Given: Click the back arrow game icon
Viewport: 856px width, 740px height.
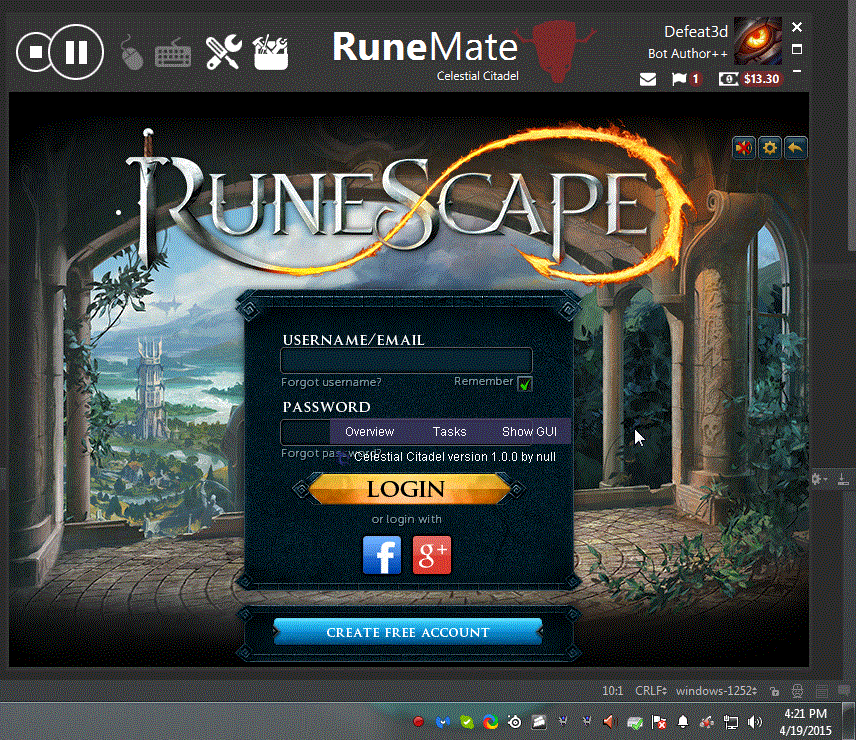Looking at the screenshot, I should click(x=796, y=148).
